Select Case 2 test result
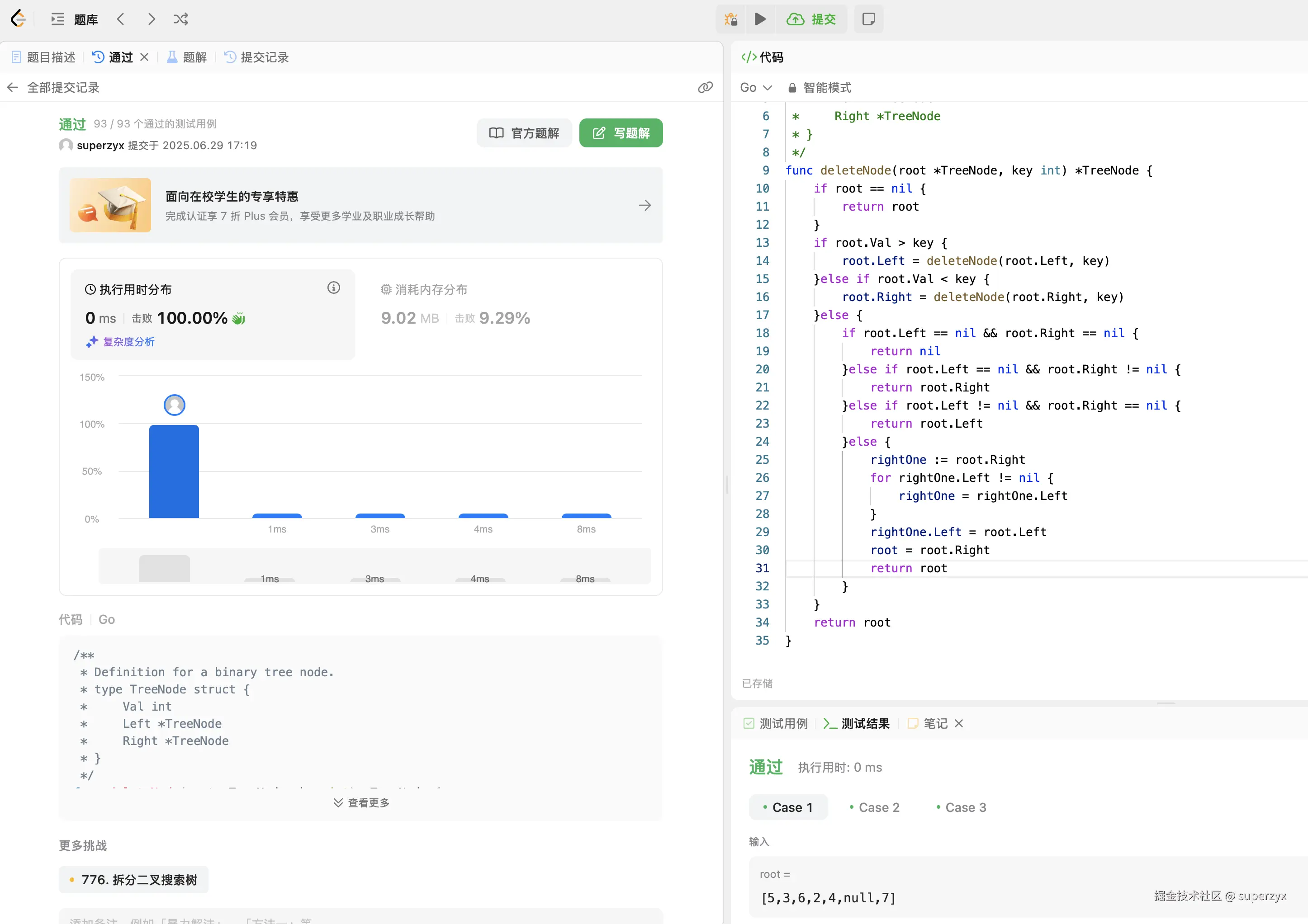Image resolution: width=1308 pixels, height=924 pixels. coord(874,807)
